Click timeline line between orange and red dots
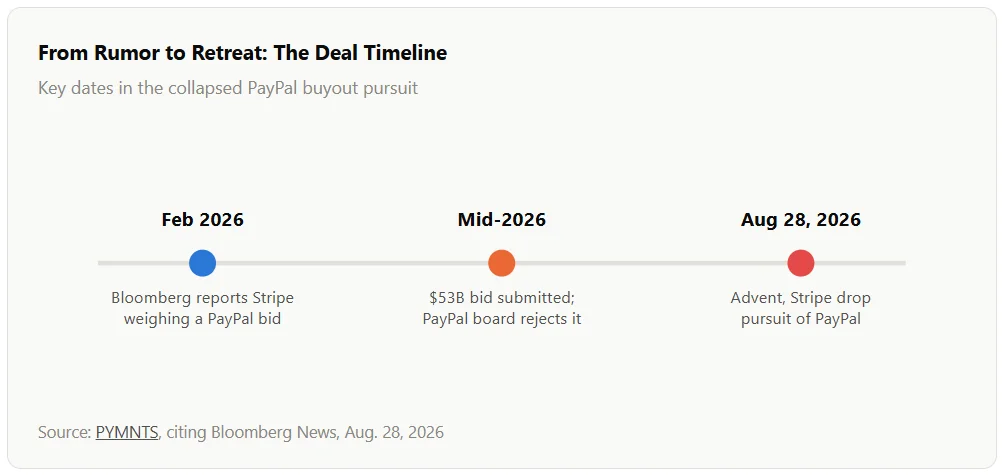 pyautogui.click(x=651, y=263)
